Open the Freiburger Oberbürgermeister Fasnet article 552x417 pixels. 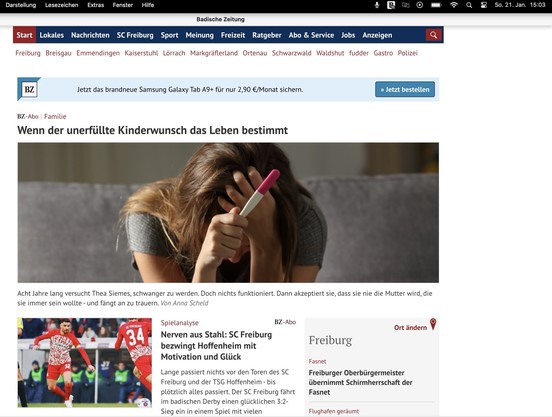click(x=360, y=382)
